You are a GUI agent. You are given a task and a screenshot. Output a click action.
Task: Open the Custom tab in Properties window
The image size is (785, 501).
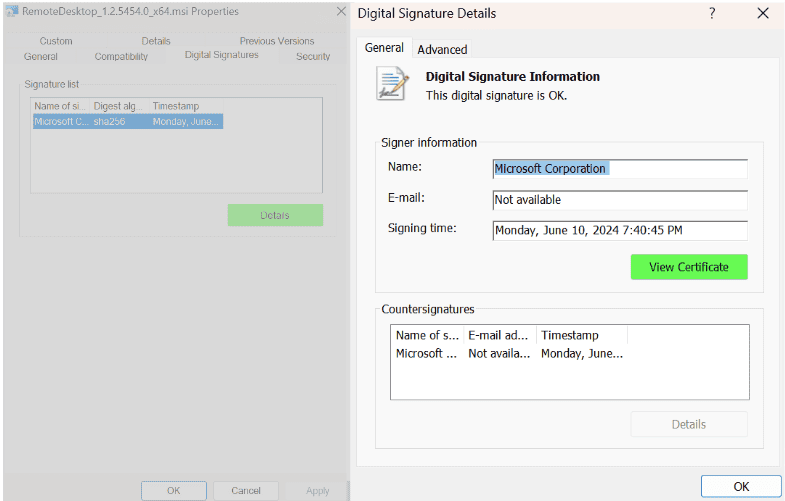click(56, 41)
